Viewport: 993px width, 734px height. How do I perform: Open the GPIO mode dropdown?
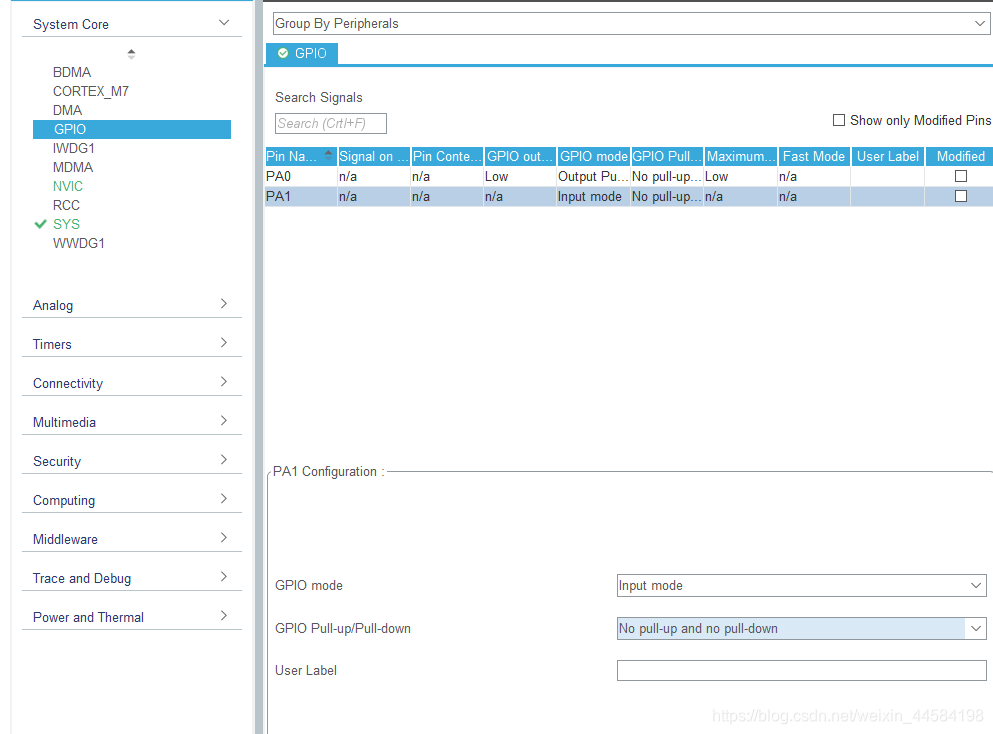click(801, 586)
